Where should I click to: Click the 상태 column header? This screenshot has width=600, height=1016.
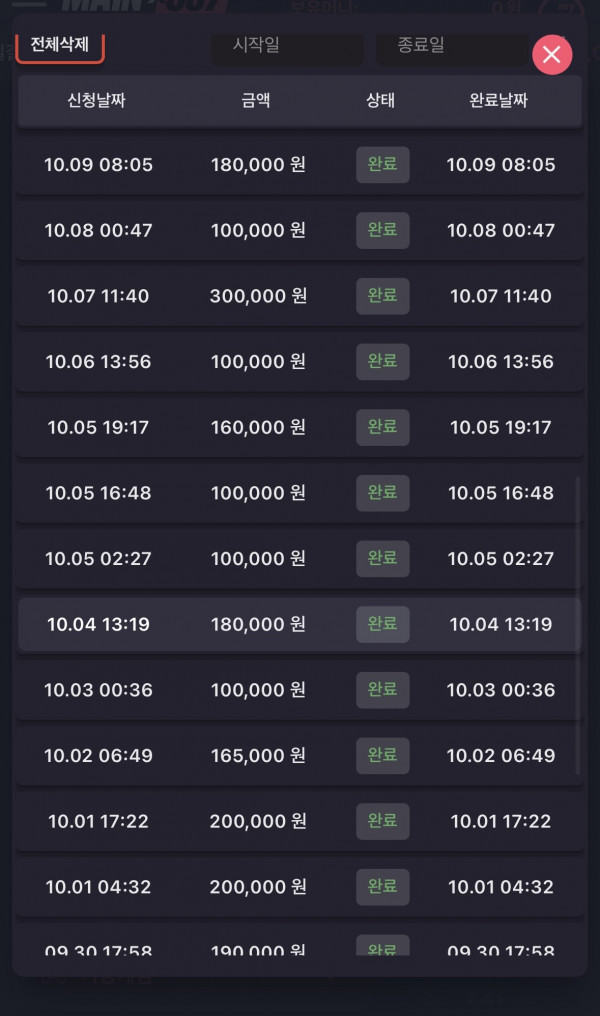381,100
